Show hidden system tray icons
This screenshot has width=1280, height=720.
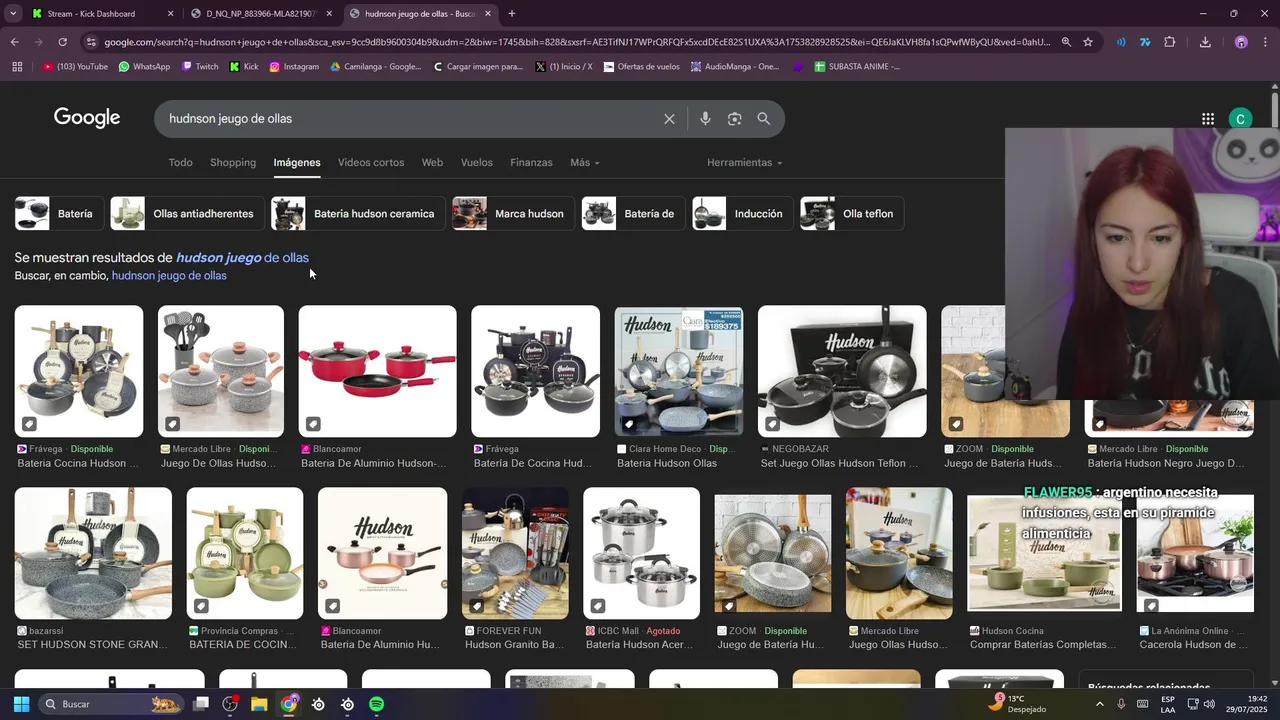(x=1099, y=704)
